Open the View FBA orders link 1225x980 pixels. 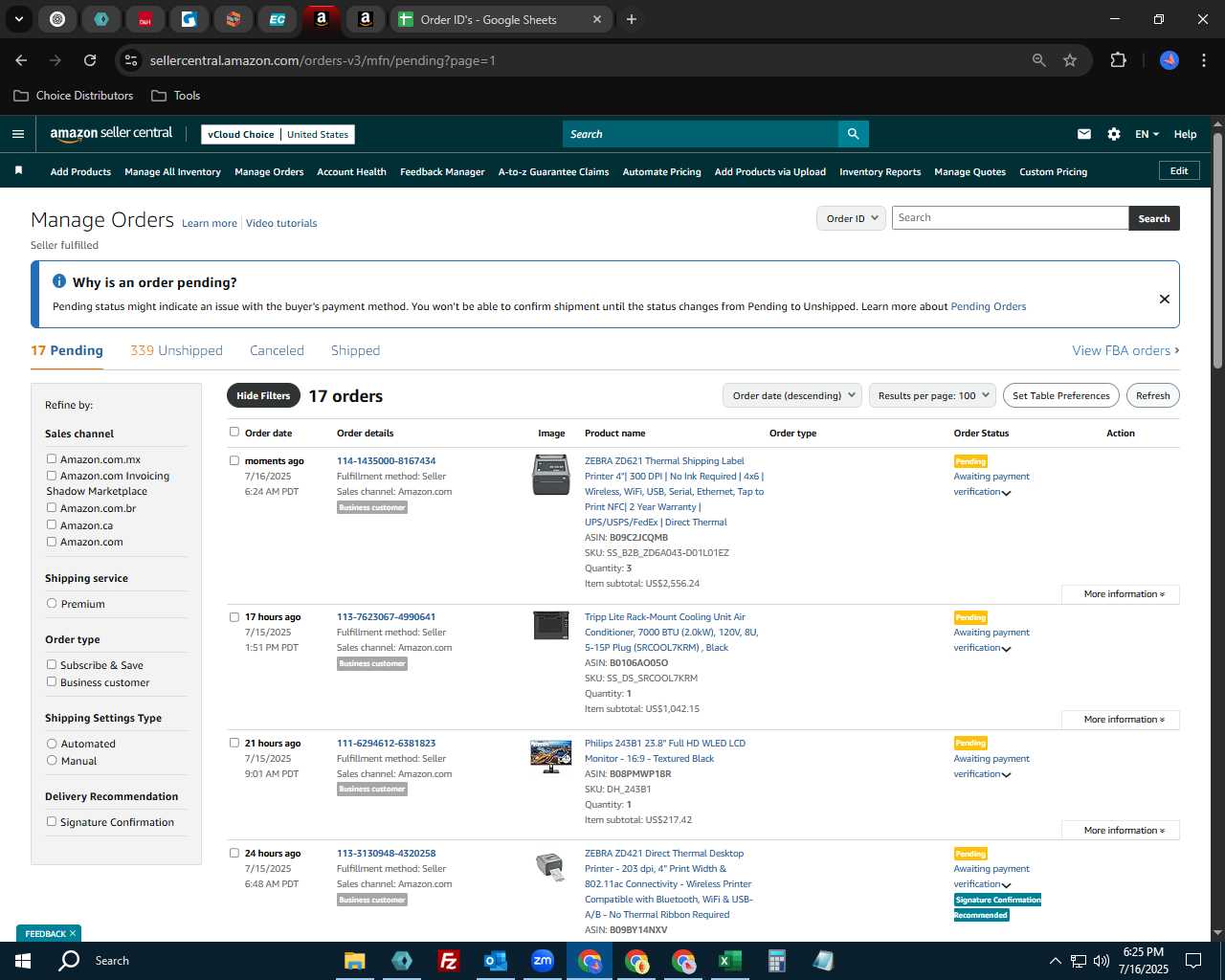[x=1125, y=350]
